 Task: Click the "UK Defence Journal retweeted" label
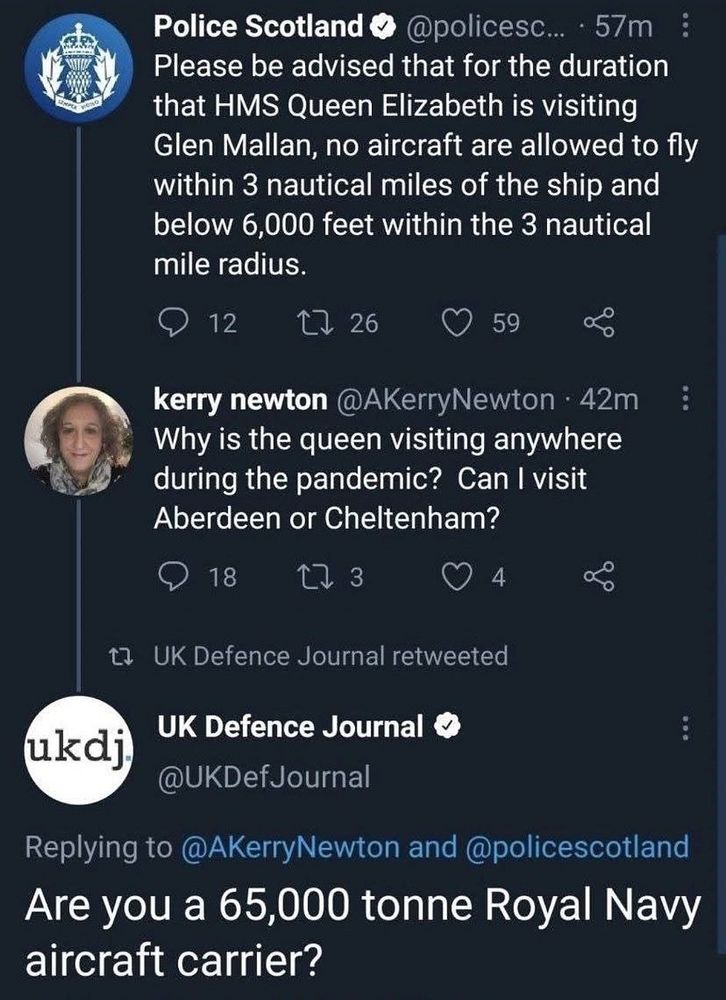(330, 656)
